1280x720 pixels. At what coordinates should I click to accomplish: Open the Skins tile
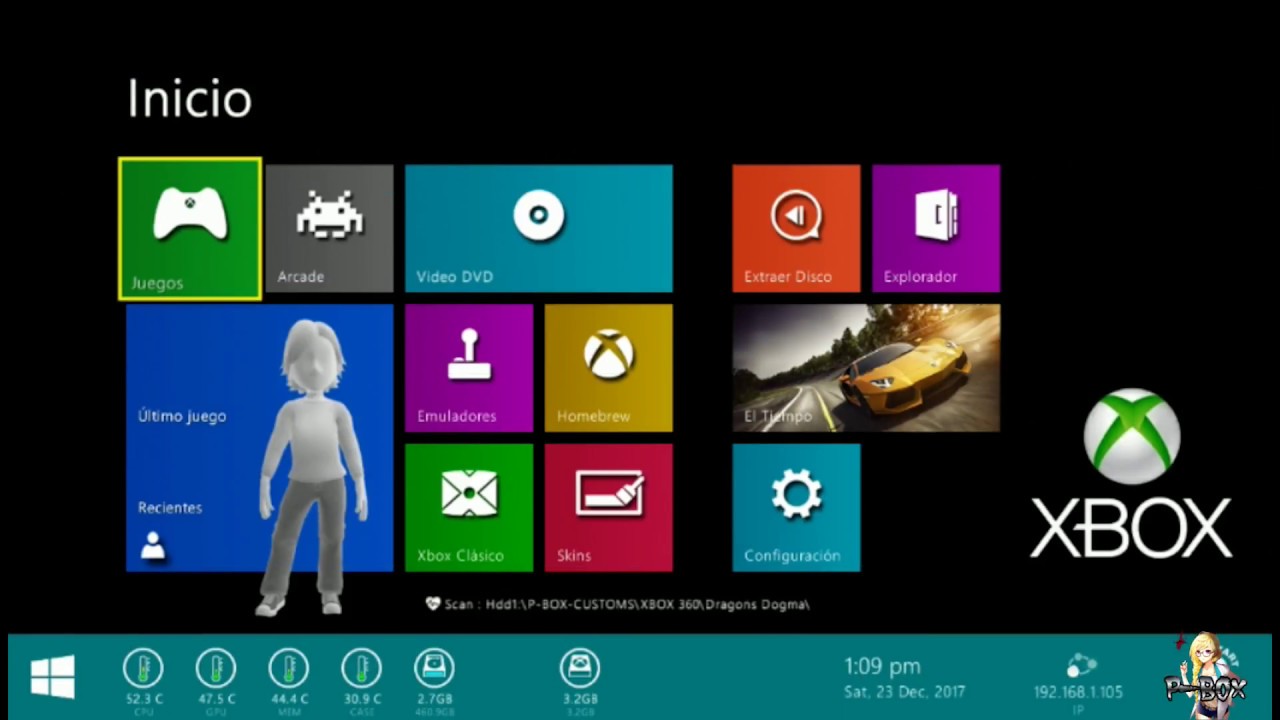tap(609, 508)
